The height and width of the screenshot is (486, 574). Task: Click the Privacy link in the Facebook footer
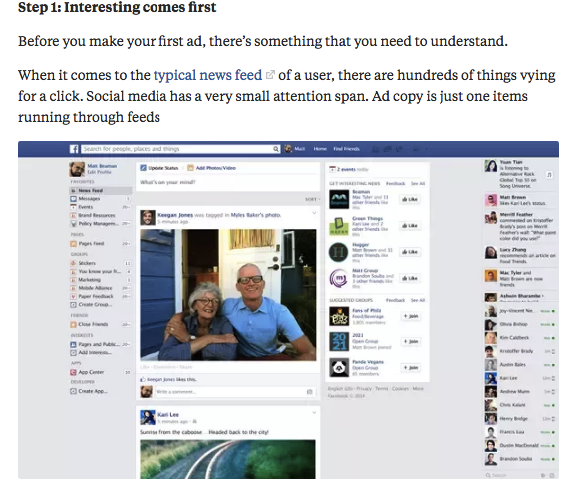[364, 389]
